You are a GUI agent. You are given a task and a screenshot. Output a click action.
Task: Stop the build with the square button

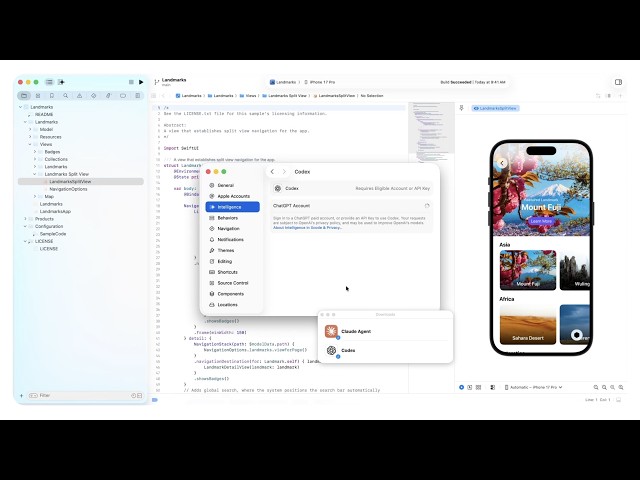click(x=131, y=82)
